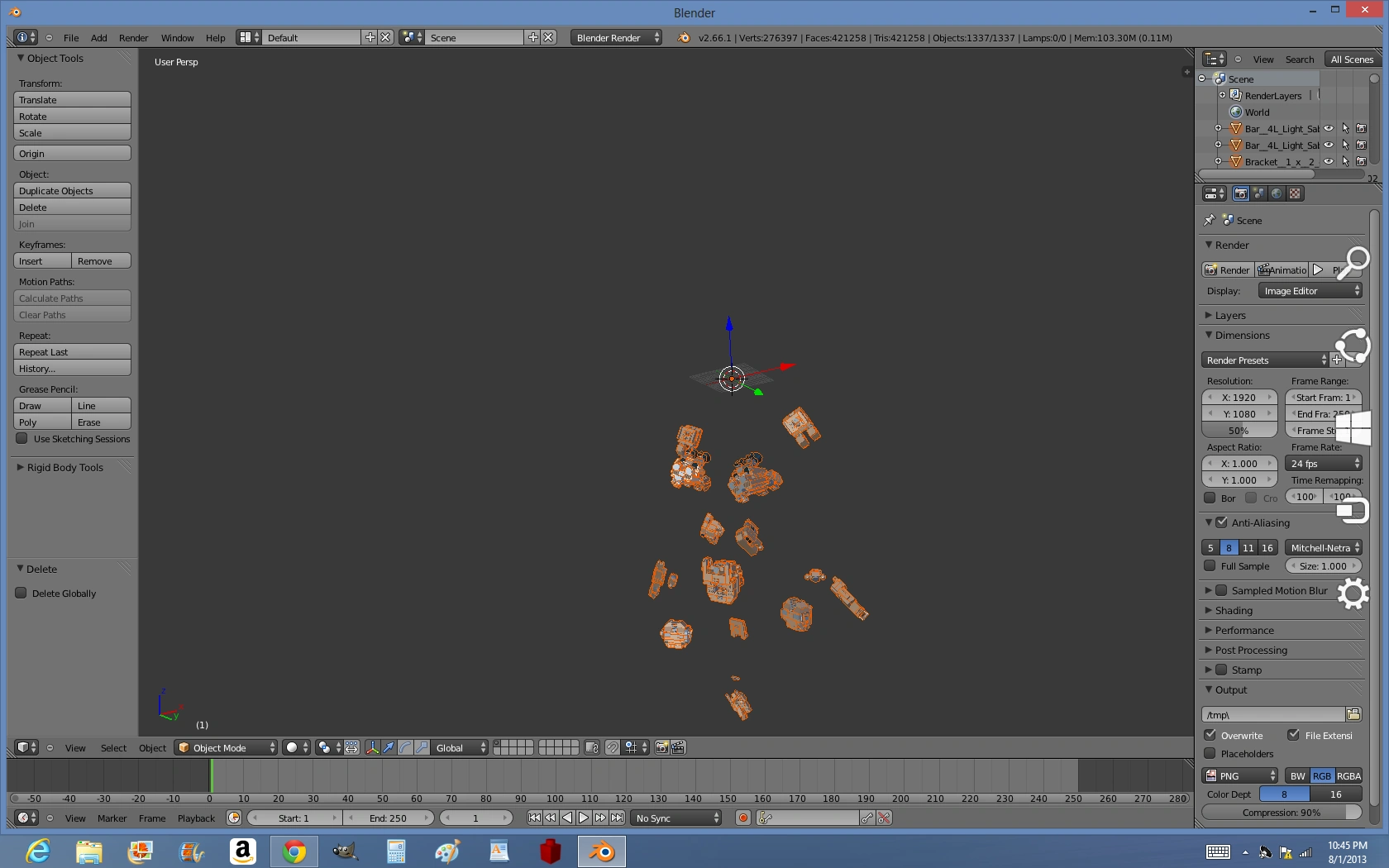Open the Outliner editor type selector
Screen dimensions: 1389x868
click(1215, 59)
